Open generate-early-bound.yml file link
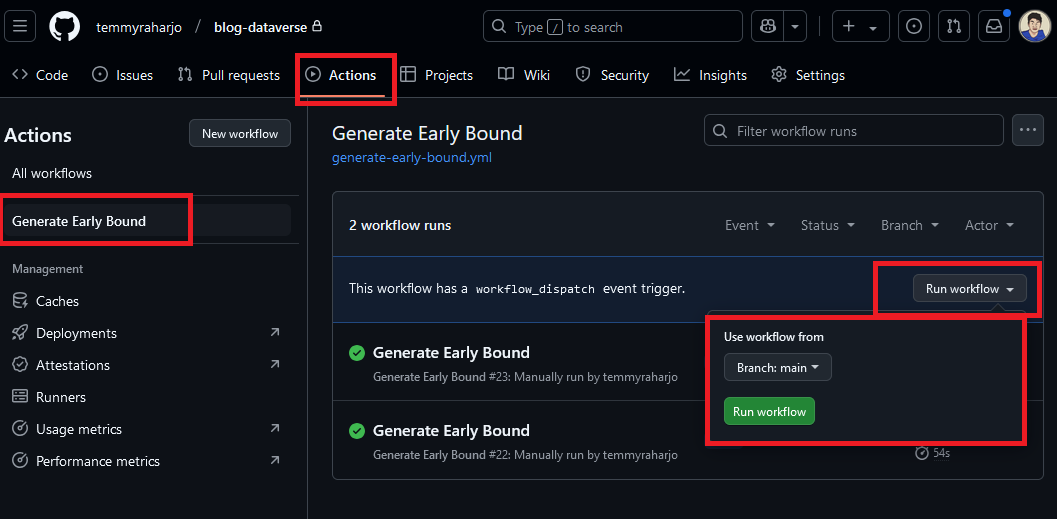Screen dimensions: 1057x519 [412, 158]
